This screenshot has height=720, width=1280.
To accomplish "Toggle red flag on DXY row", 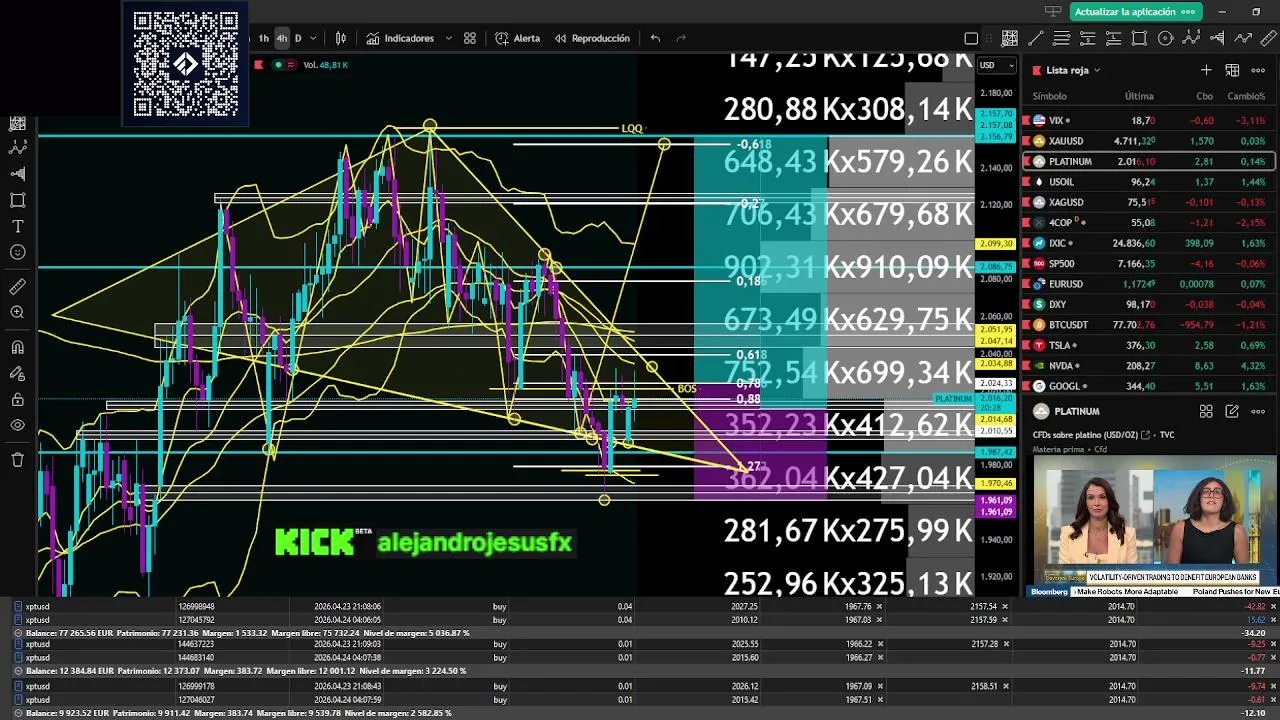I will pos(1026,304).
